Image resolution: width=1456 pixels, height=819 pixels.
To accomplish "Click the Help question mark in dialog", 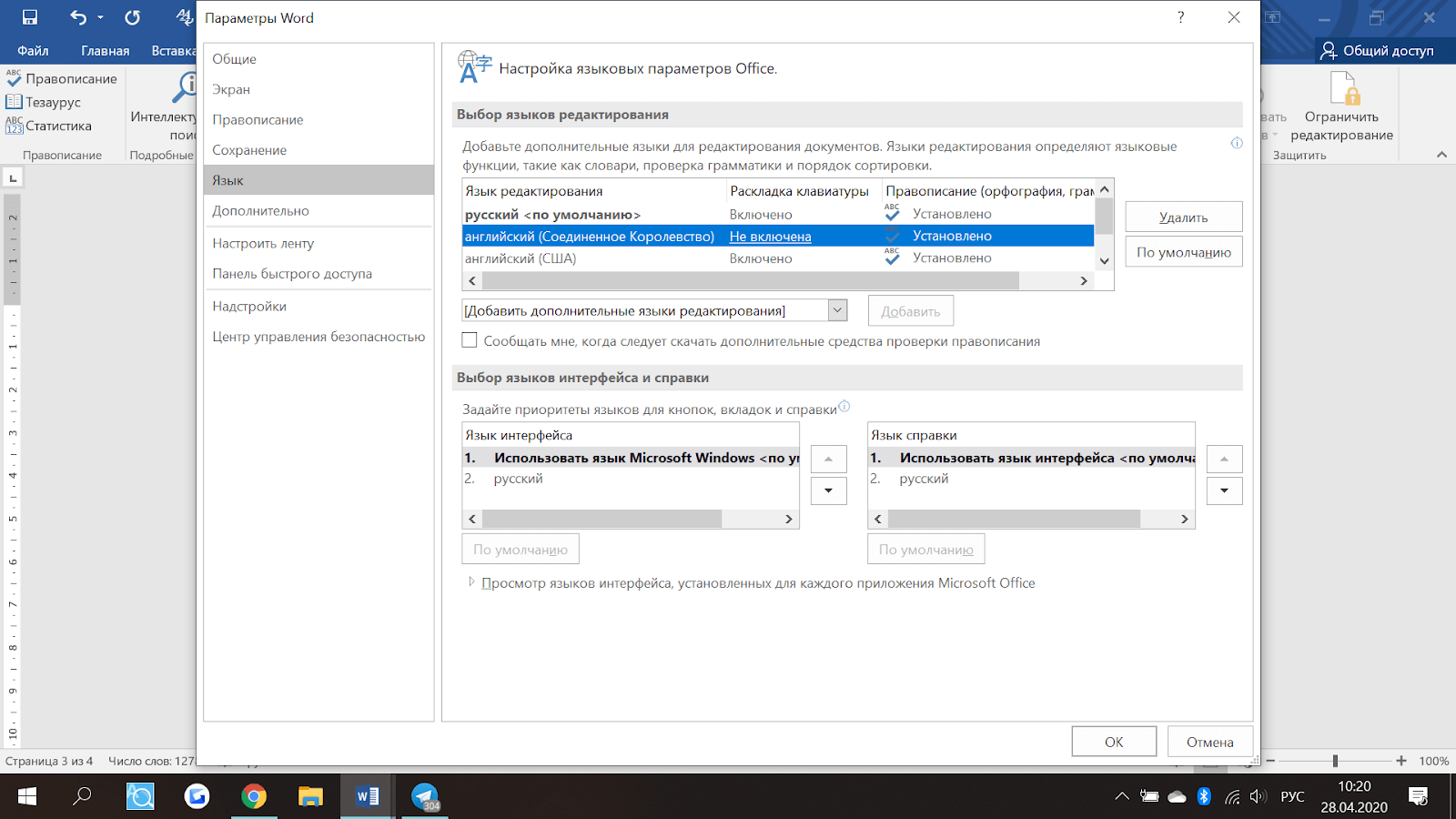I will 1180,17.
